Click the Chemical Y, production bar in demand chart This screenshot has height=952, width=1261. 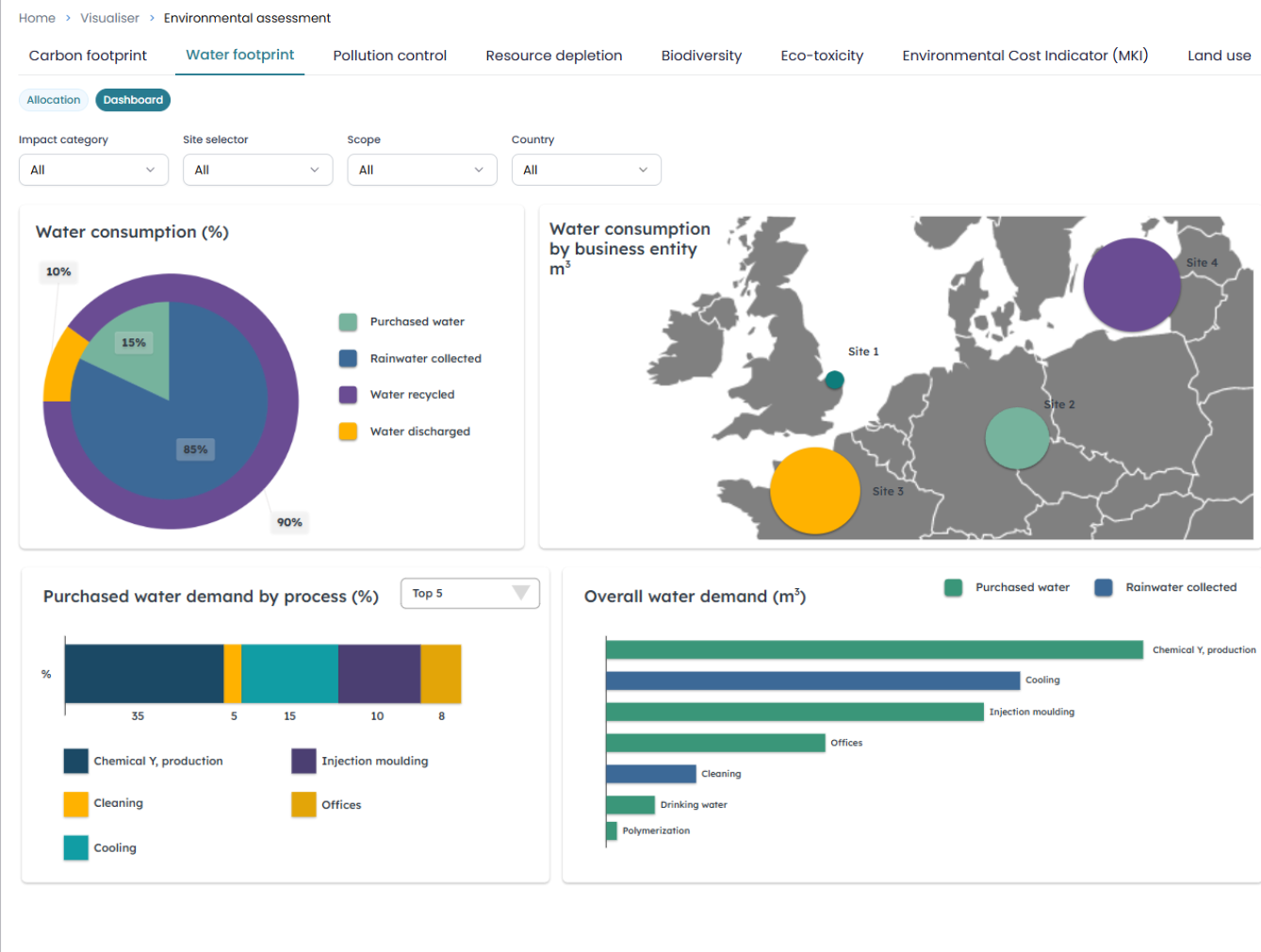pyautogui.click(x=874, y=649)
